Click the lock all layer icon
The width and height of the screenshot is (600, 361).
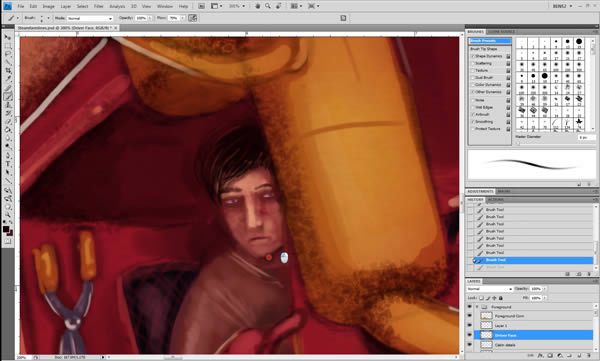[501, 298]
